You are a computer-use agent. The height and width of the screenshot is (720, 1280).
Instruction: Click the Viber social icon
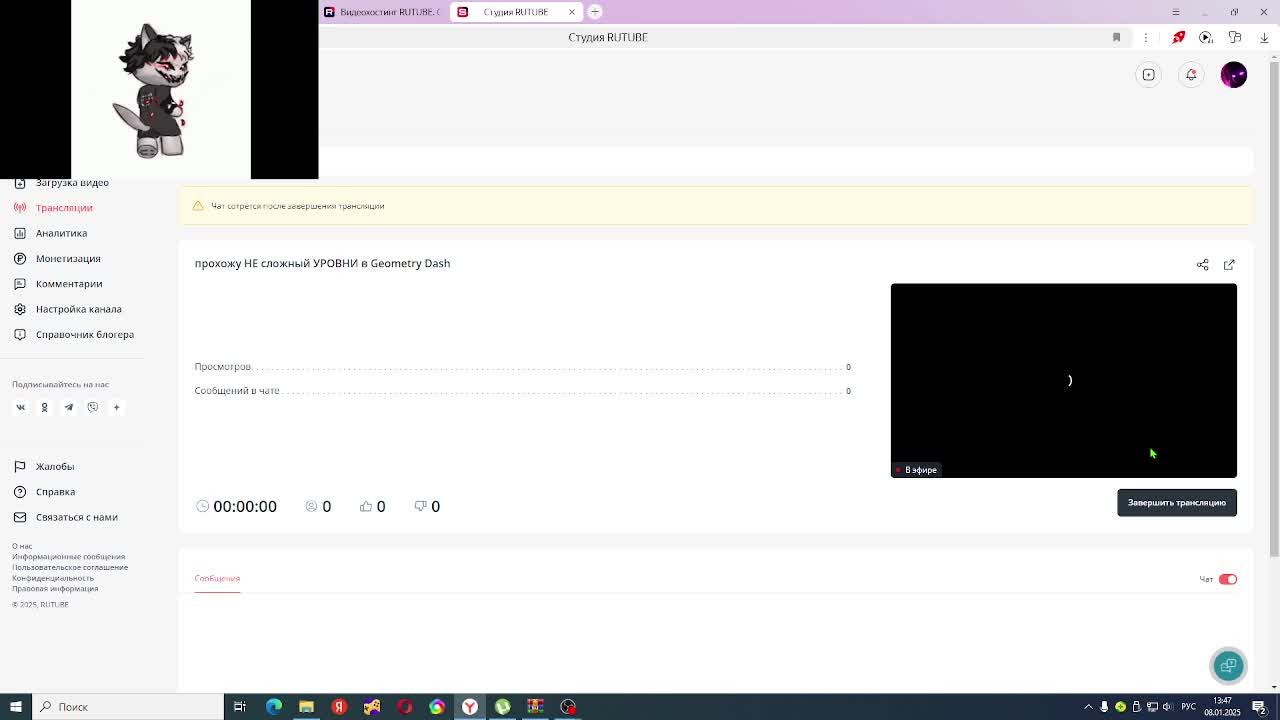point(92,407)
